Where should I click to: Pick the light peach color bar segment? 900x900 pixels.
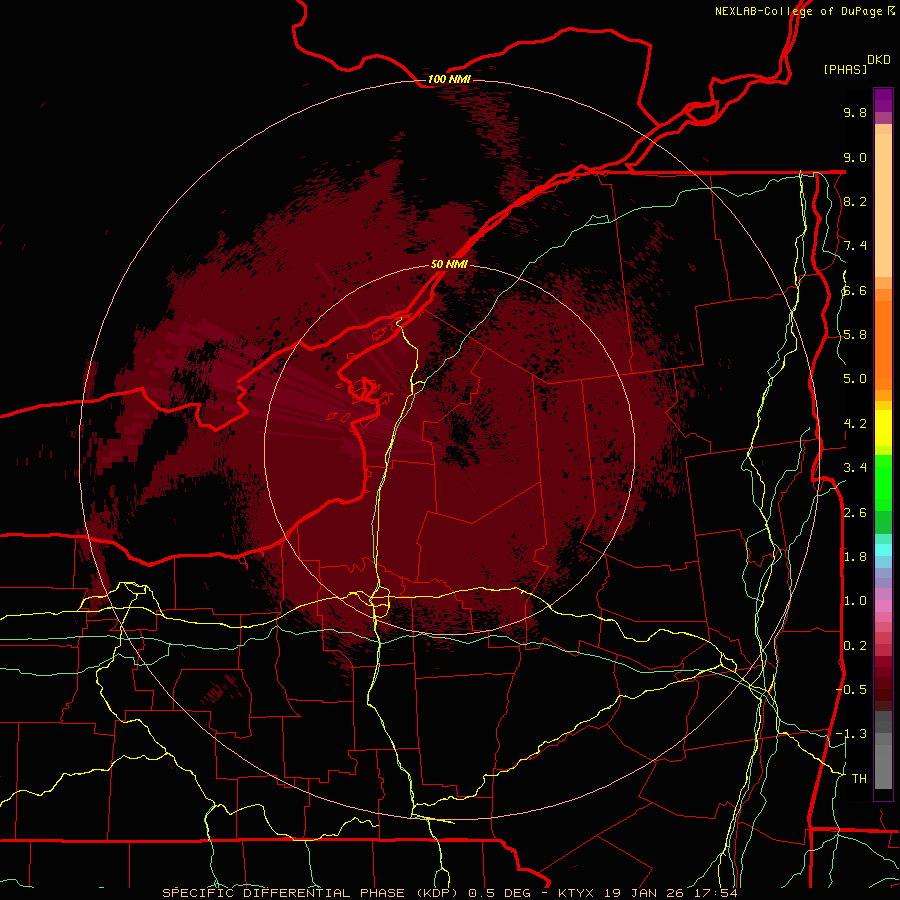(x=883, y=205)
